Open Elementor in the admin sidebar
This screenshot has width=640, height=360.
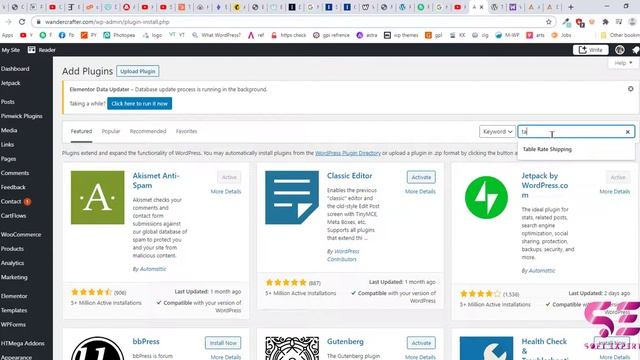coord(14,296)
